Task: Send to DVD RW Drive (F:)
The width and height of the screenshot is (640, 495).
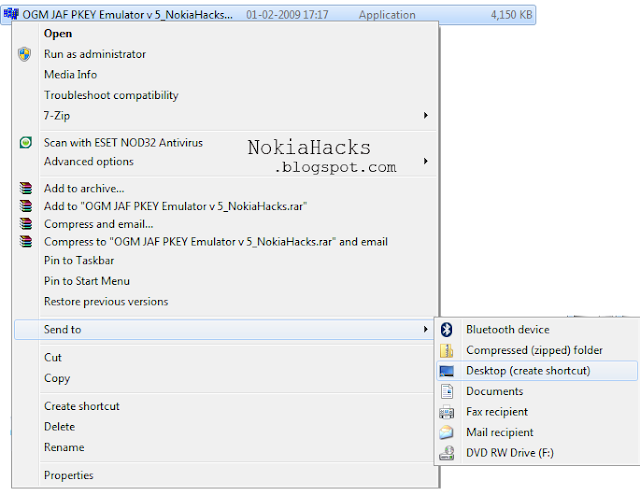Action: pos(537,453)
